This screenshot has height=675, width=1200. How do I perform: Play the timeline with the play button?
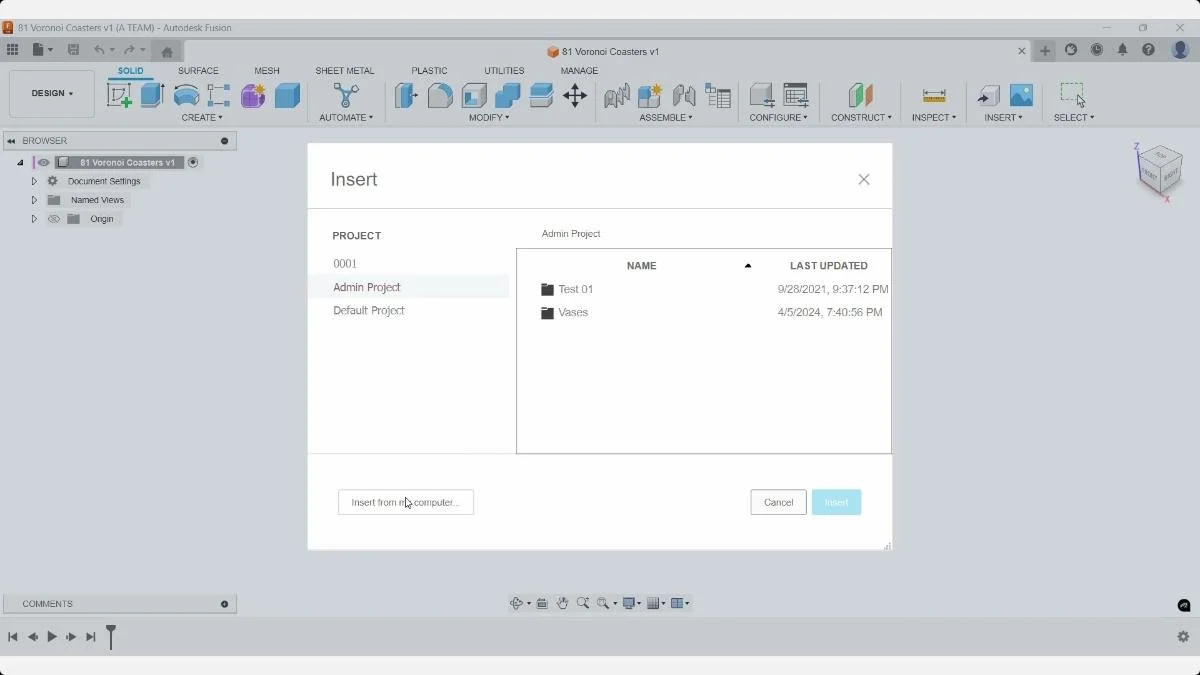(52, 637)
